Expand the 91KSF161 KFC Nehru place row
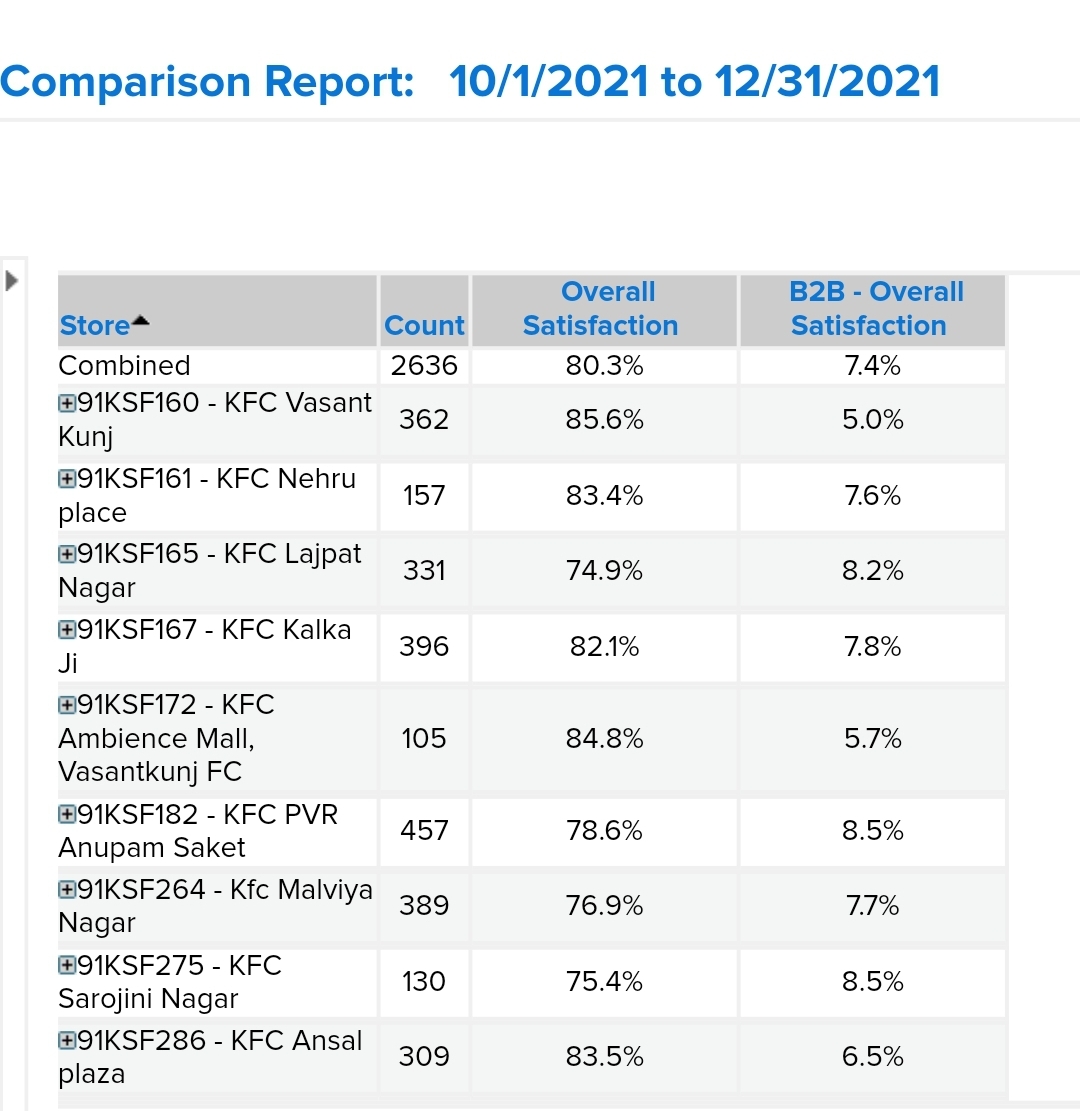This screenshot has height=1111, width=1080. click(x=67, y=480)
